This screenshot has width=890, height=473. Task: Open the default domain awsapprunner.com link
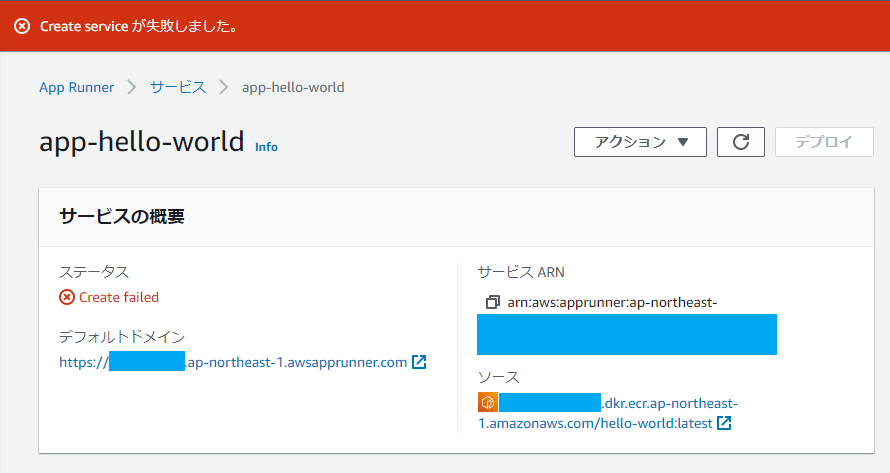(x=233, y=362)
